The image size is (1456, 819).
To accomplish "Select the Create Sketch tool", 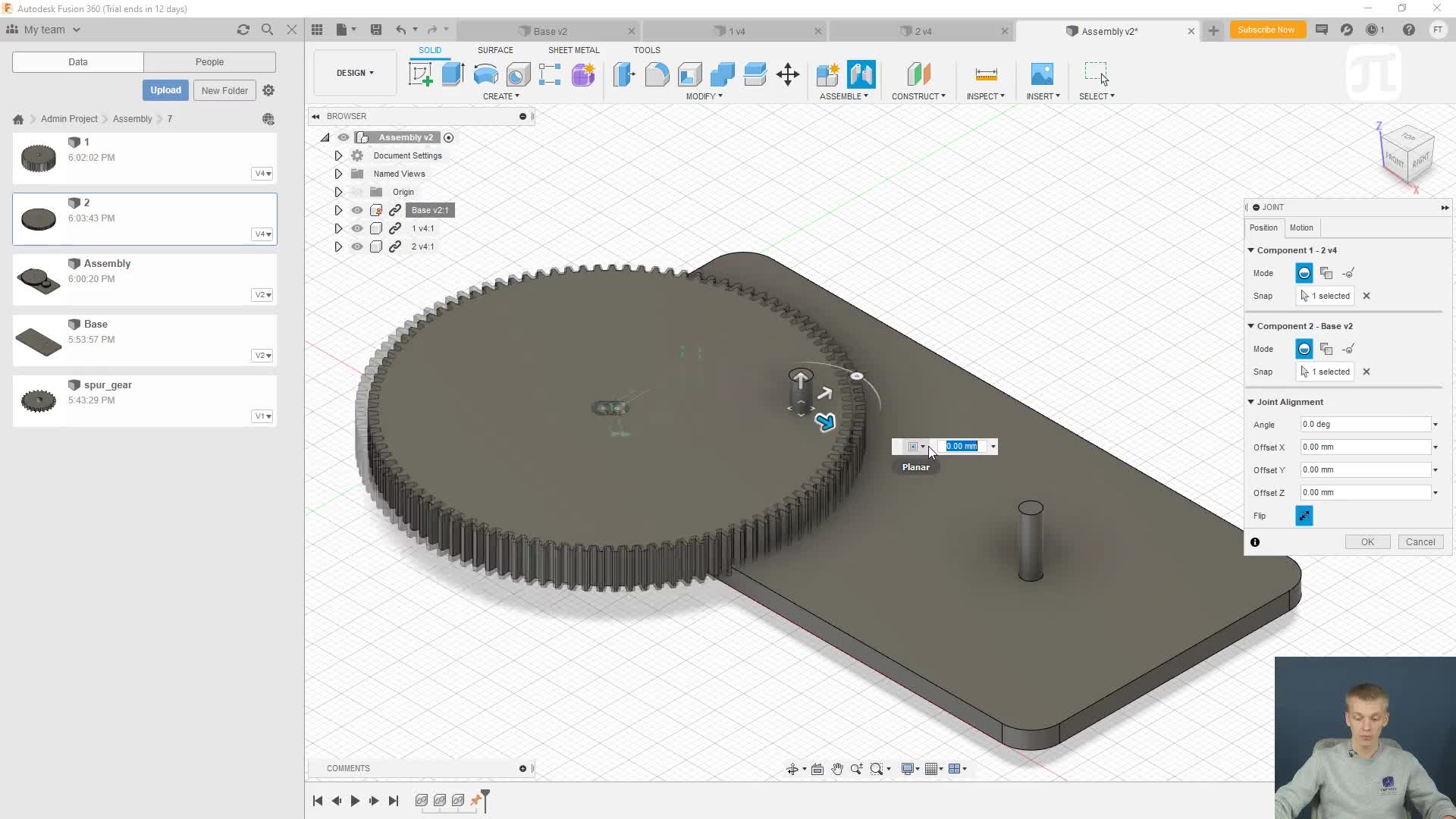I will click(420, 74).
